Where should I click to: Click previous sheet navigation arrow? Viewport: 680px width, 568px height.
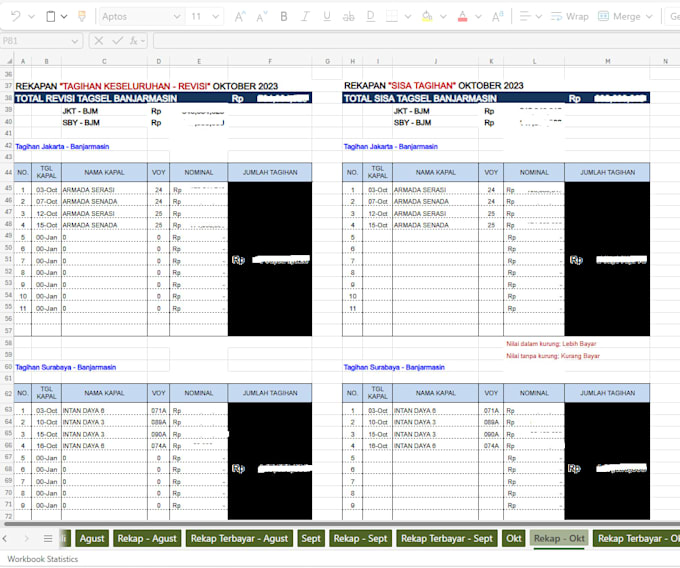pos(5,539)
